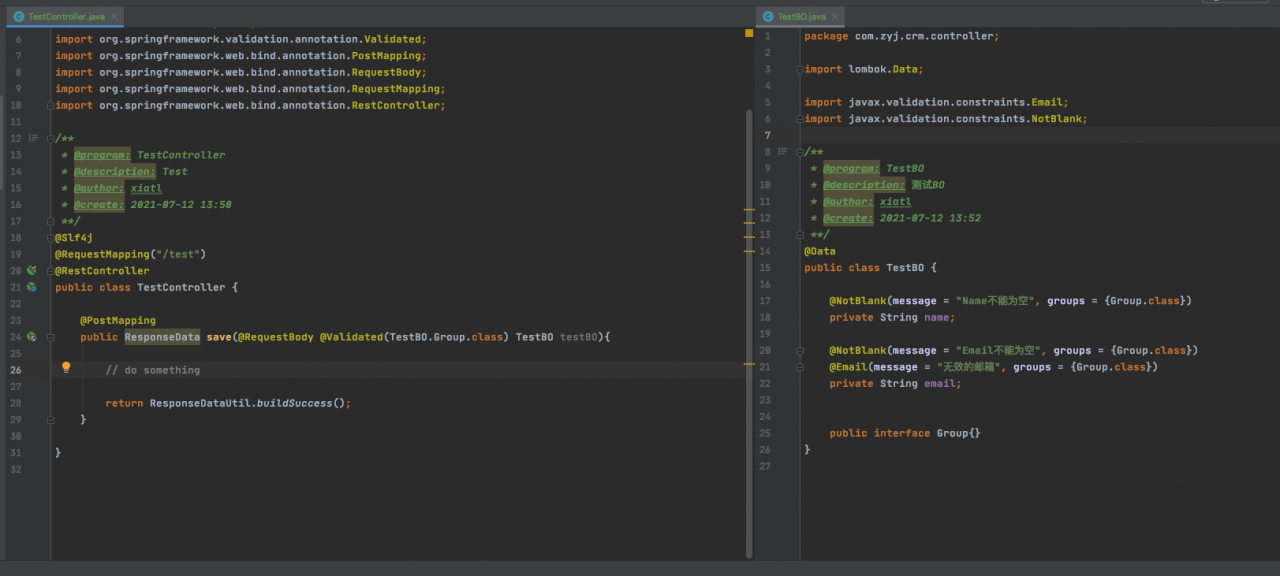The height and width of the screenshot is (576, 1280).
Task: Toggle rendered doc view at TestController line 12
Action: 33,138
